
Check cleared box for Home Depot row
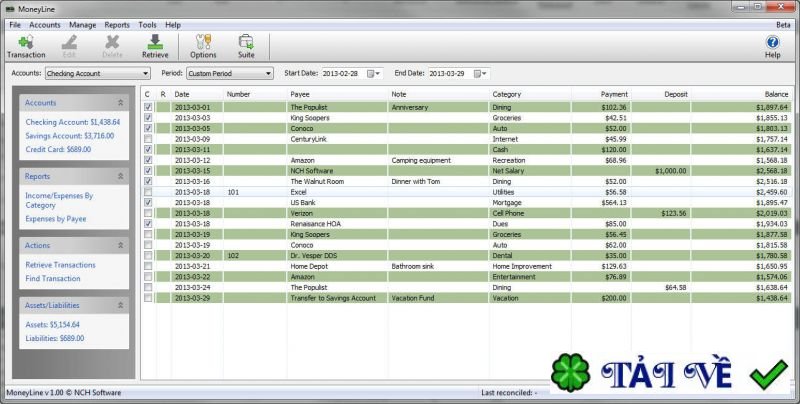pyautogui.click(x=148, y=266)
